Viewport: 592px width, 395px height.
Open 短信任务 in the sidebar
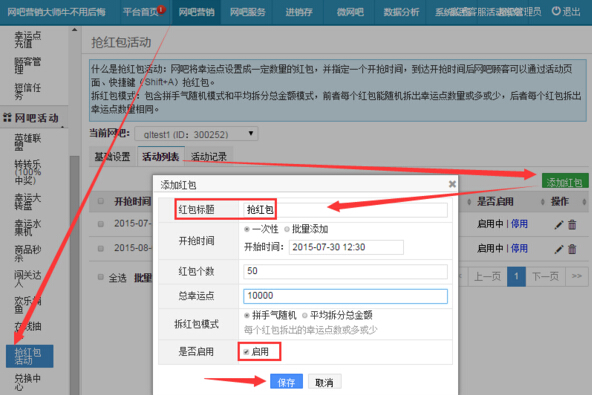click(28, 91)
